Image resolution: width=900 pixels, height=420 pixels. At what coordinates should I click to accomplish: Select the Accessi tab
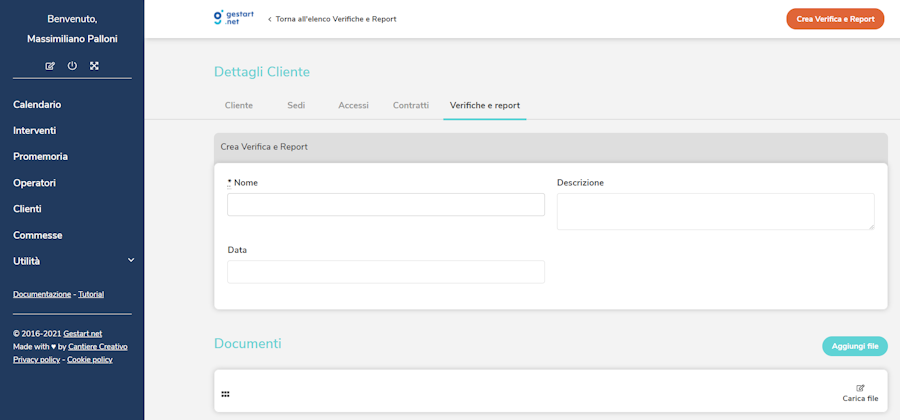(353, 105)
